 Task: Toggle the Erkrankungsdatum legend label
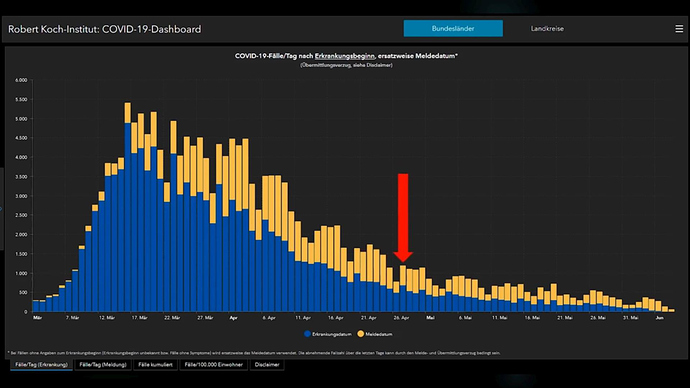332,334
